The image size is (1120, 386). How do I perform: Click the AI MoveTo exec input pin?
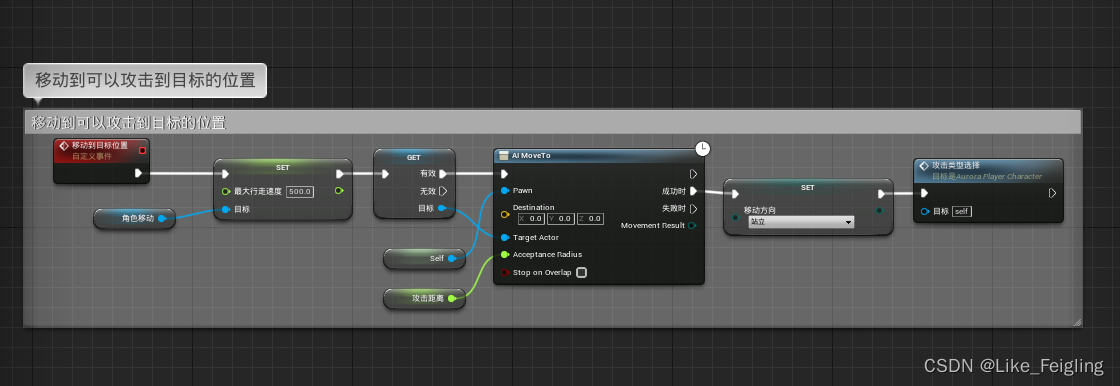(x=504, y=174)
